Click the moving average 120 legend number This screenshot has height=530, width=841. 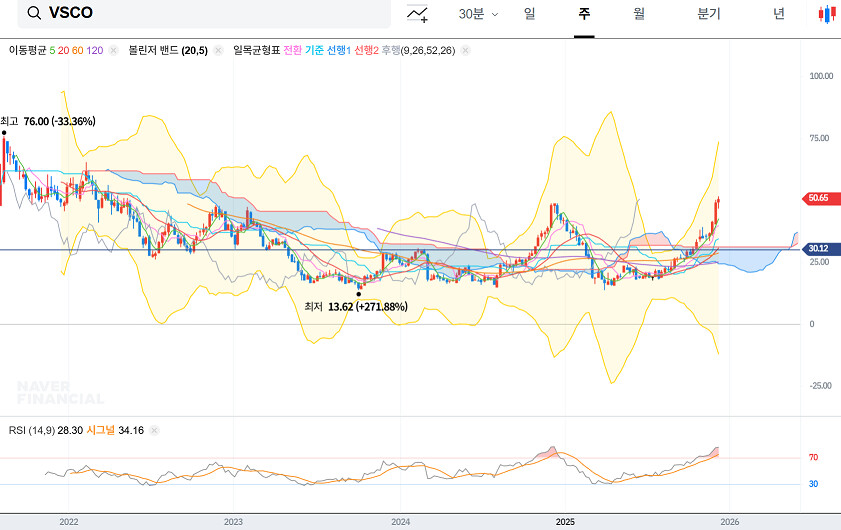coord(94,50)
